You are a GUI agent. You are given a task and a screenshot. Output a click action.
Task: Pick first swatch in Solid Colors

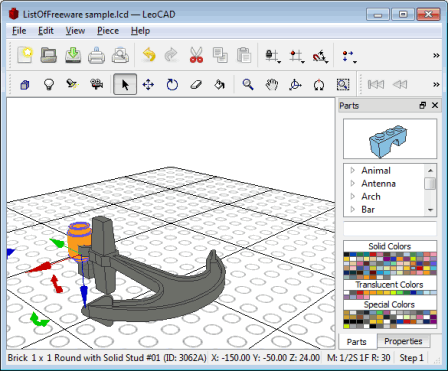click(x=347, y=254)
